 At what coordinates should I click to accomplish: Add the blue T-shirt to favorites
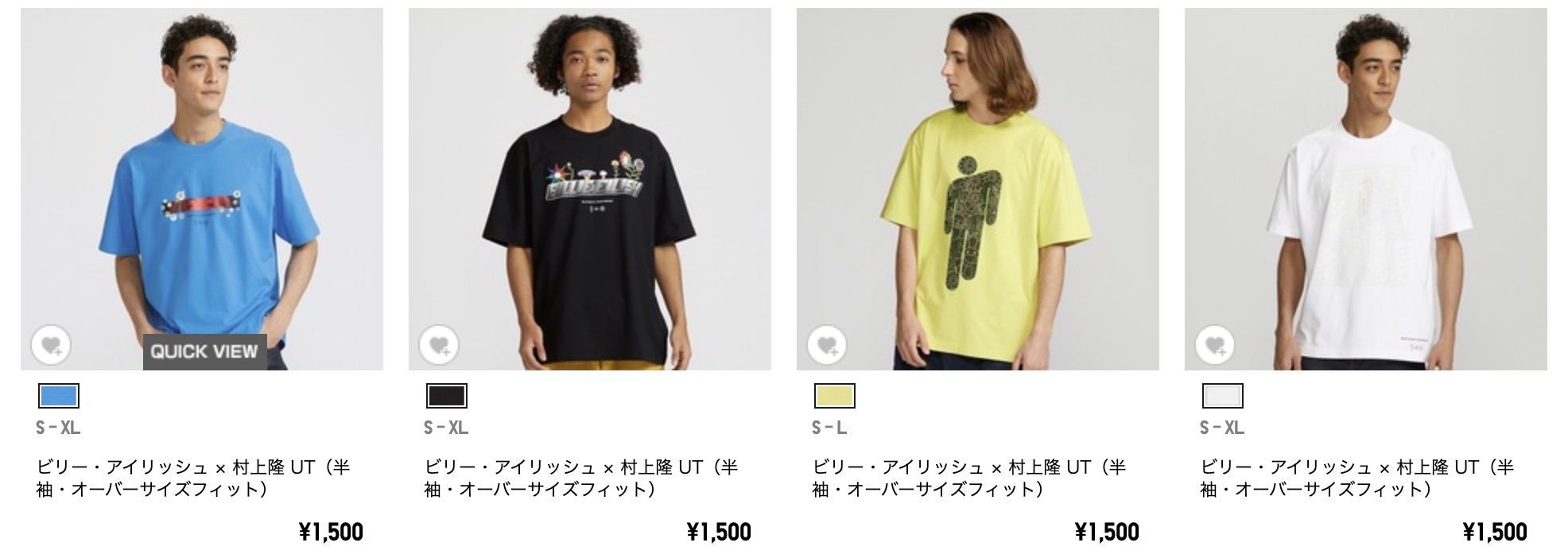tap(51, 346)
